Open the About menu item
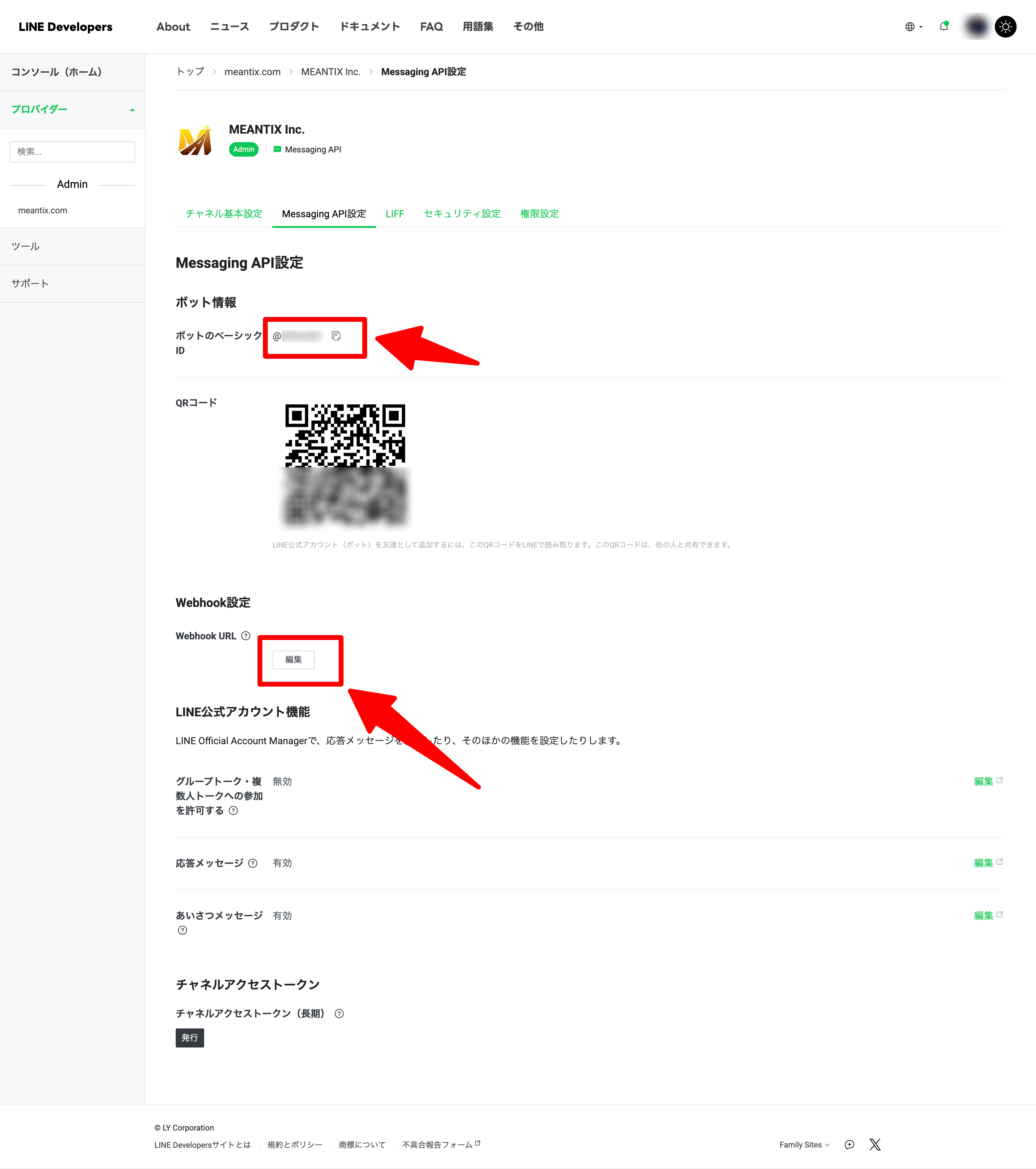1036x1169 pixels. tap(173, 27)
